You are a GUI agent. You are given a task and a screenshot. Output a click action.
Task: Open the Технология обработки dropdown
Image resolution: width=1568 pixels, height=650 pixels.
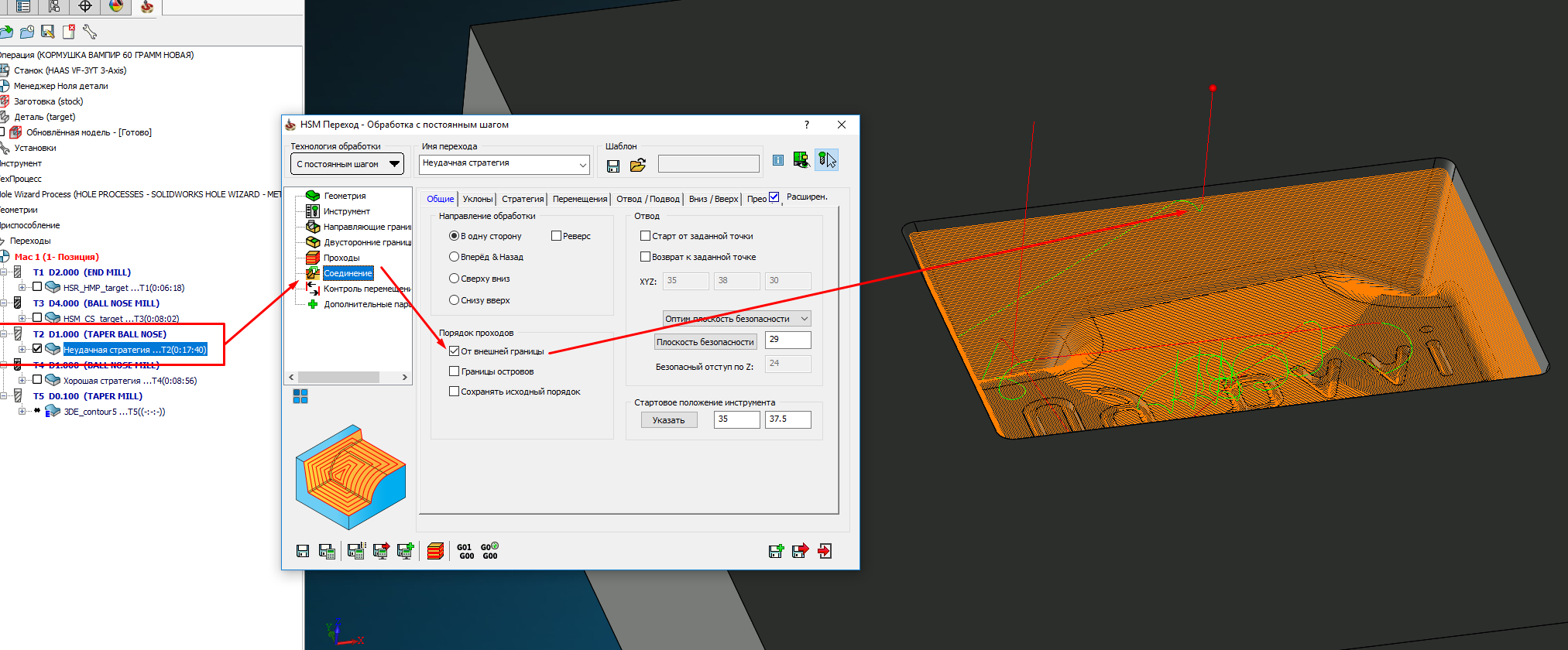point(347,164)
